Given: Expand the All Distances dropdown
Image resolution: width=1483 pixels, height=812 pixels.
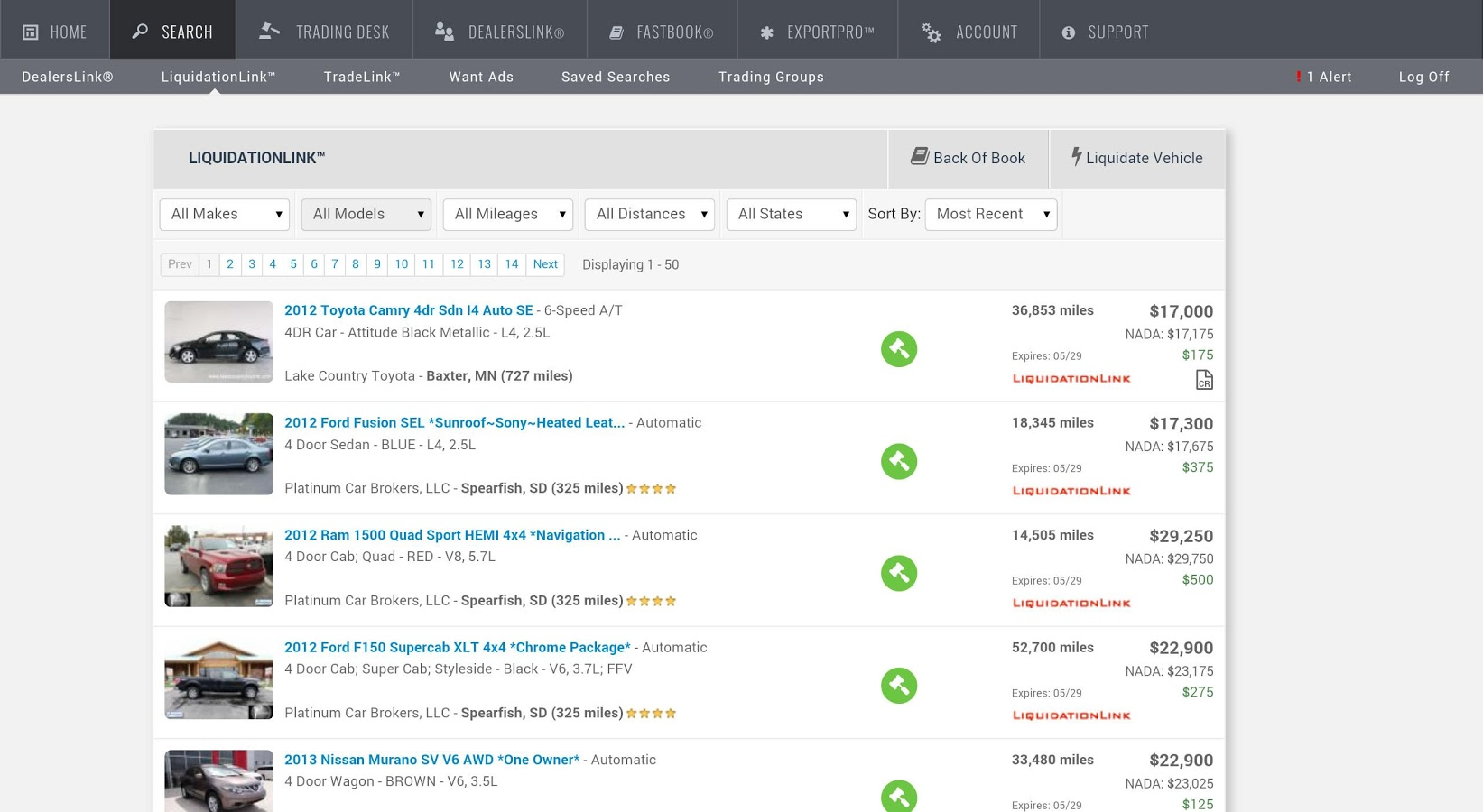Looking at the screenshot, I should coord(650,214).
